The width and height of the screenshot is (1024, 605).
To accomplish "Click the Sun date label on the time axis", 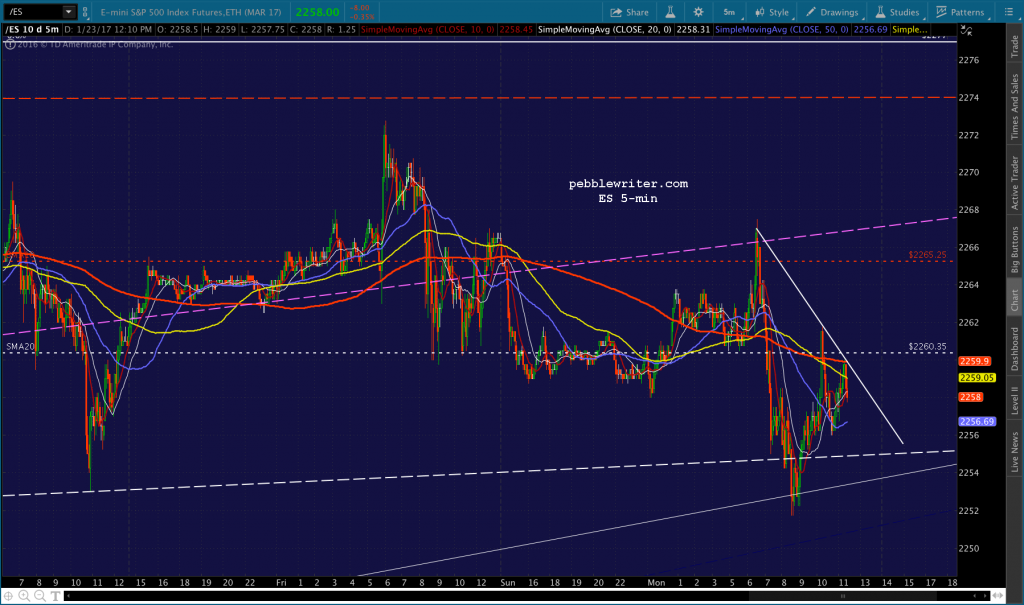I will point(507,583).
